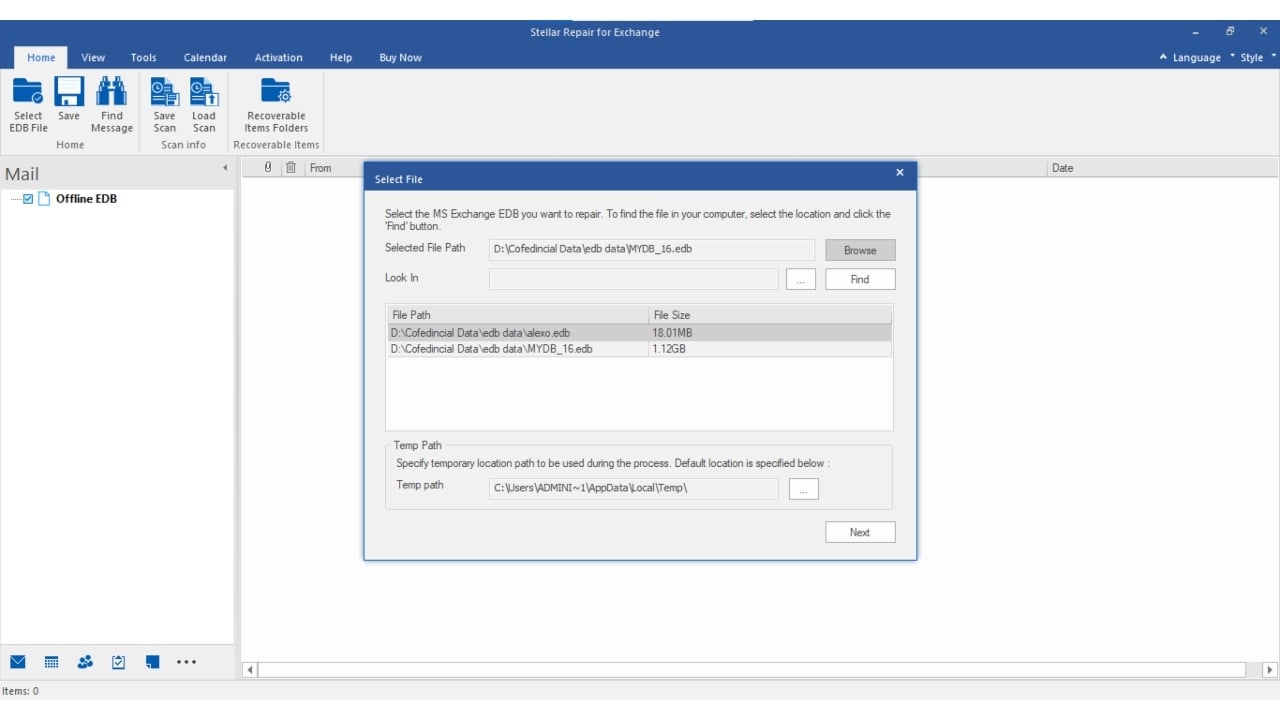Image resolution: width=1280 pixels, height=720 pixels.
Task: Click the Browse button
Action: [x=859, y=250]
